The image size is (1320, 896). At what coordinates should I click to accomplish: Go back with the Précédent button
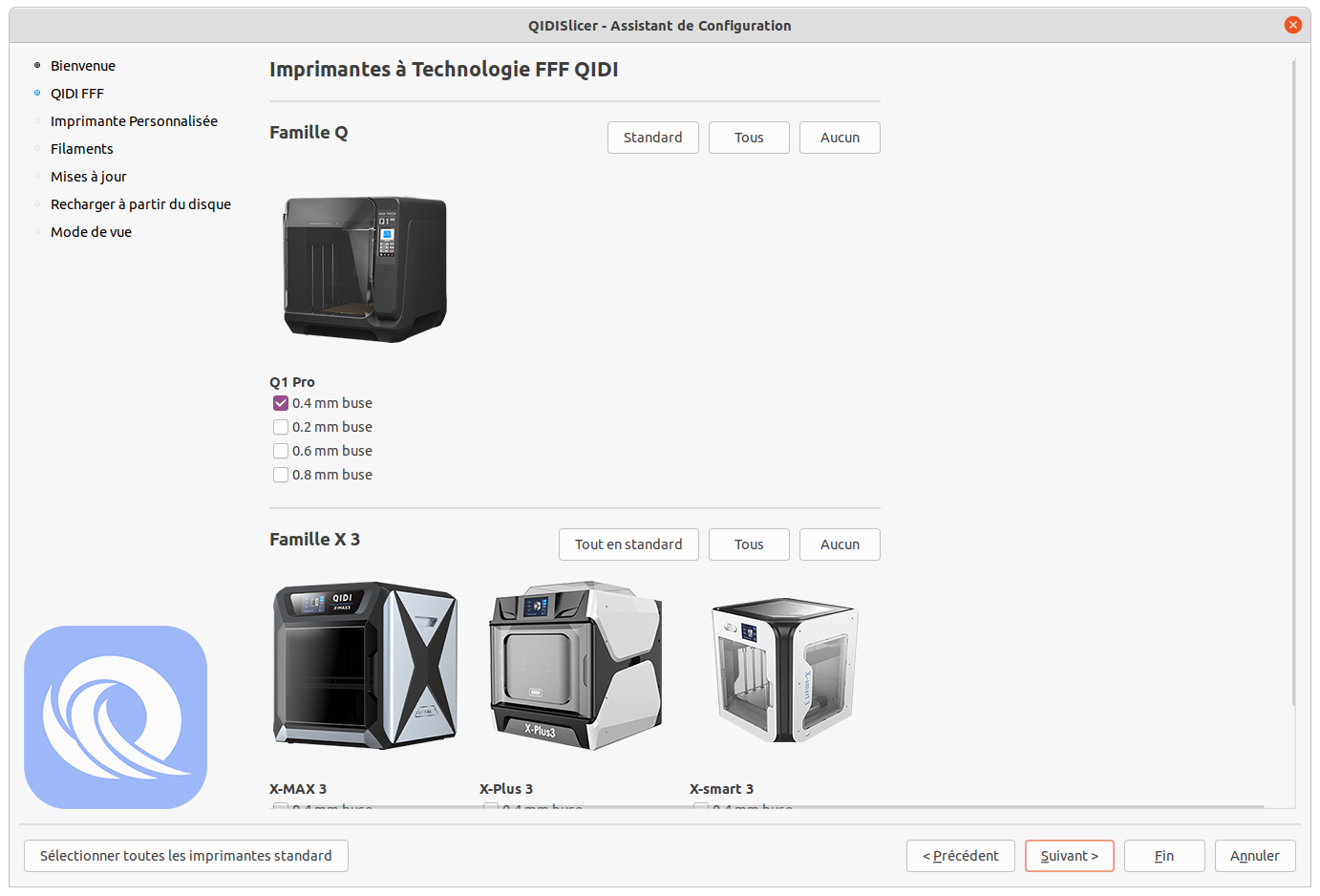pos(961,856)
